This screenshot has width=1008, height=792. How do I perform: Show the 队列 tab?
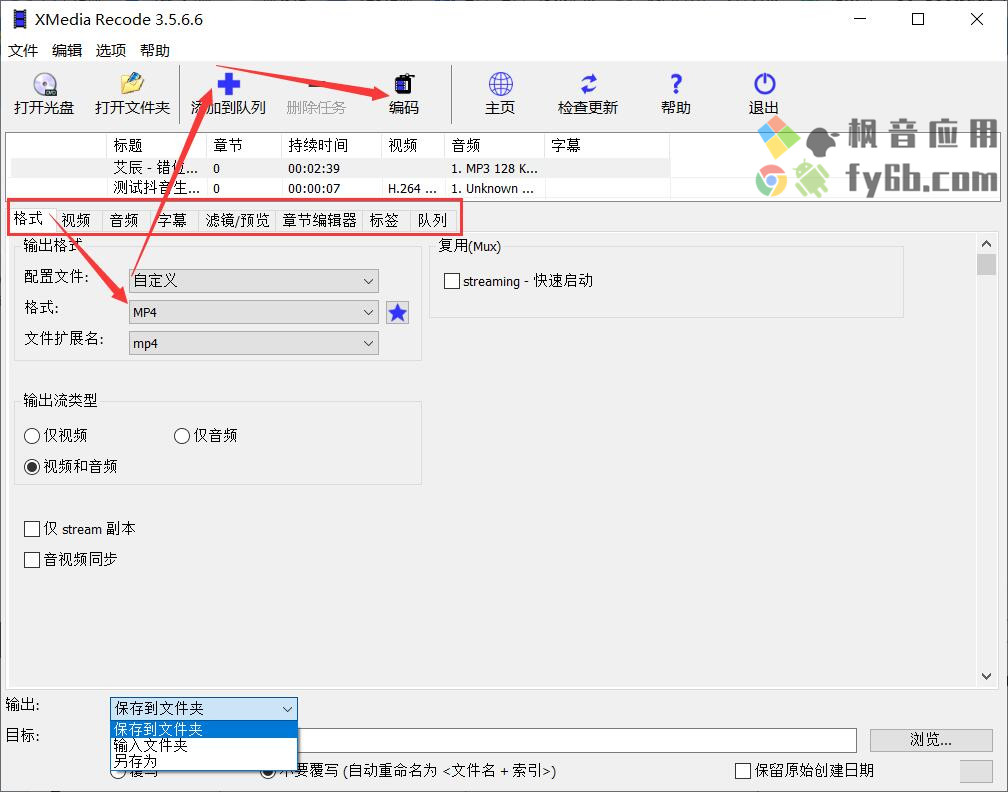click(x=432, y=220)
